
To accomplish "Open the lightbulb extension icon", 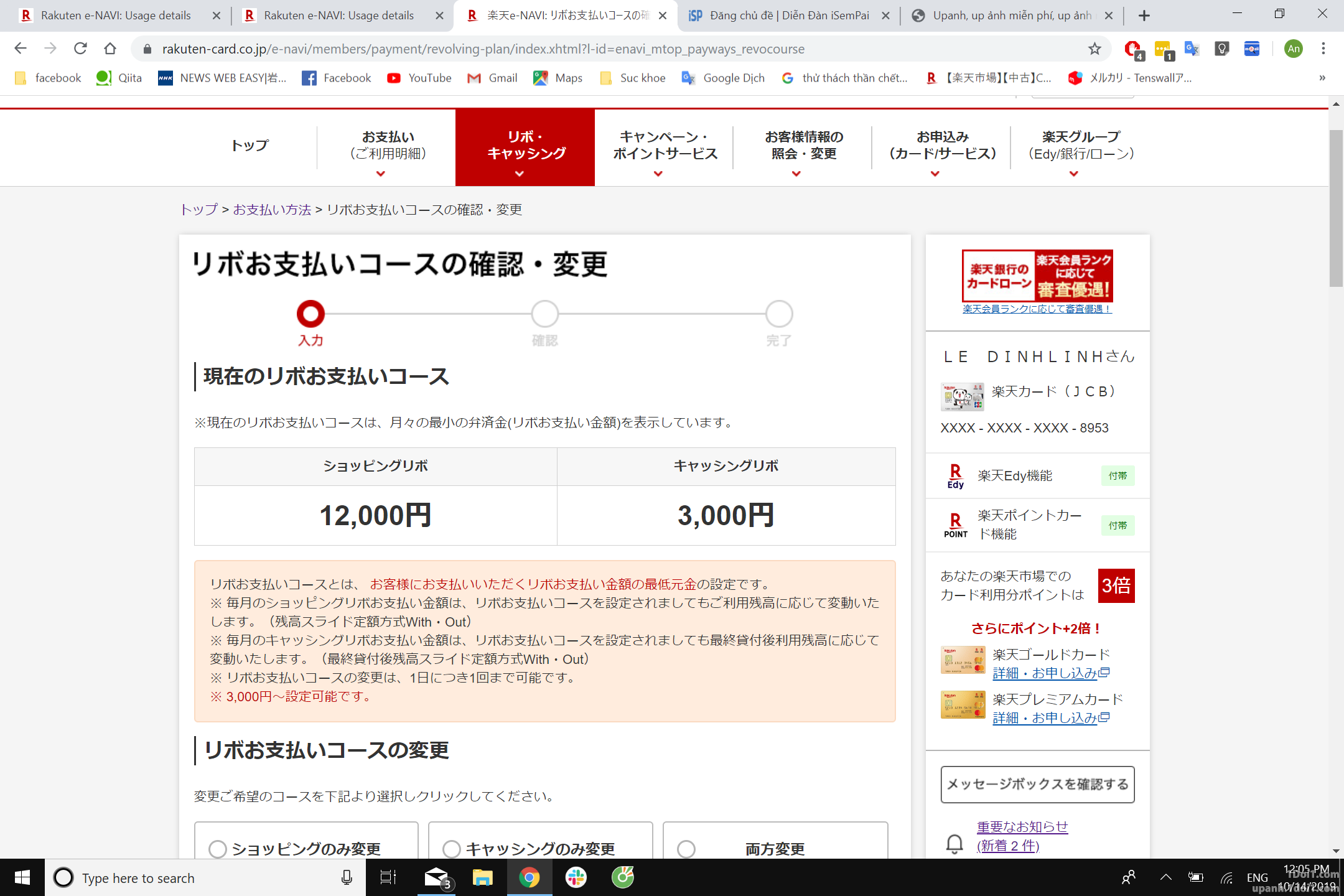I will [x=1221, y=49].
